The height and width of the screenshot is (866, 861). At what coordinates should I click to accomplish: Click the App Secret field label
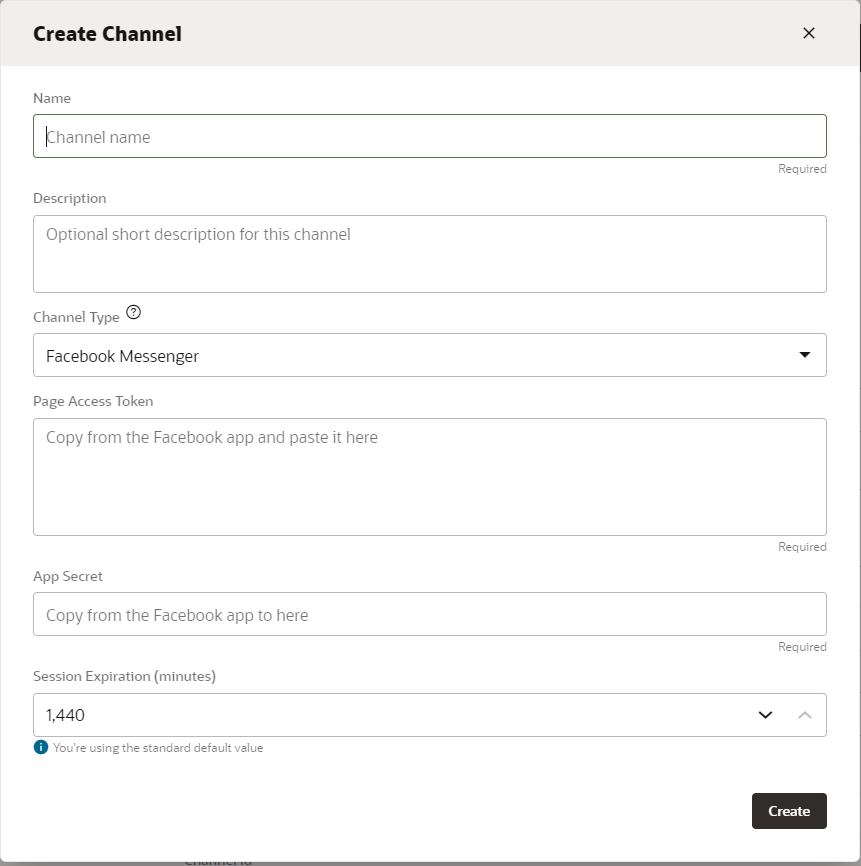tap(66, 576)
